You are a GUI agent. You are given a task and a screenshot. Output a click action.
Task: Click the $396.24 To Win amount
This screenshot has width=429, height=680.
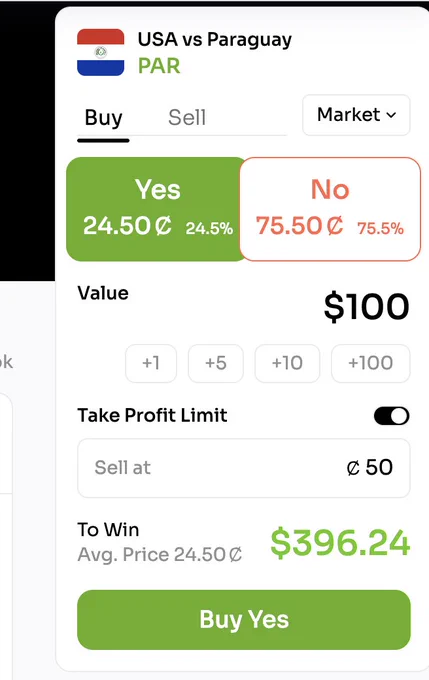pos(340,543)
